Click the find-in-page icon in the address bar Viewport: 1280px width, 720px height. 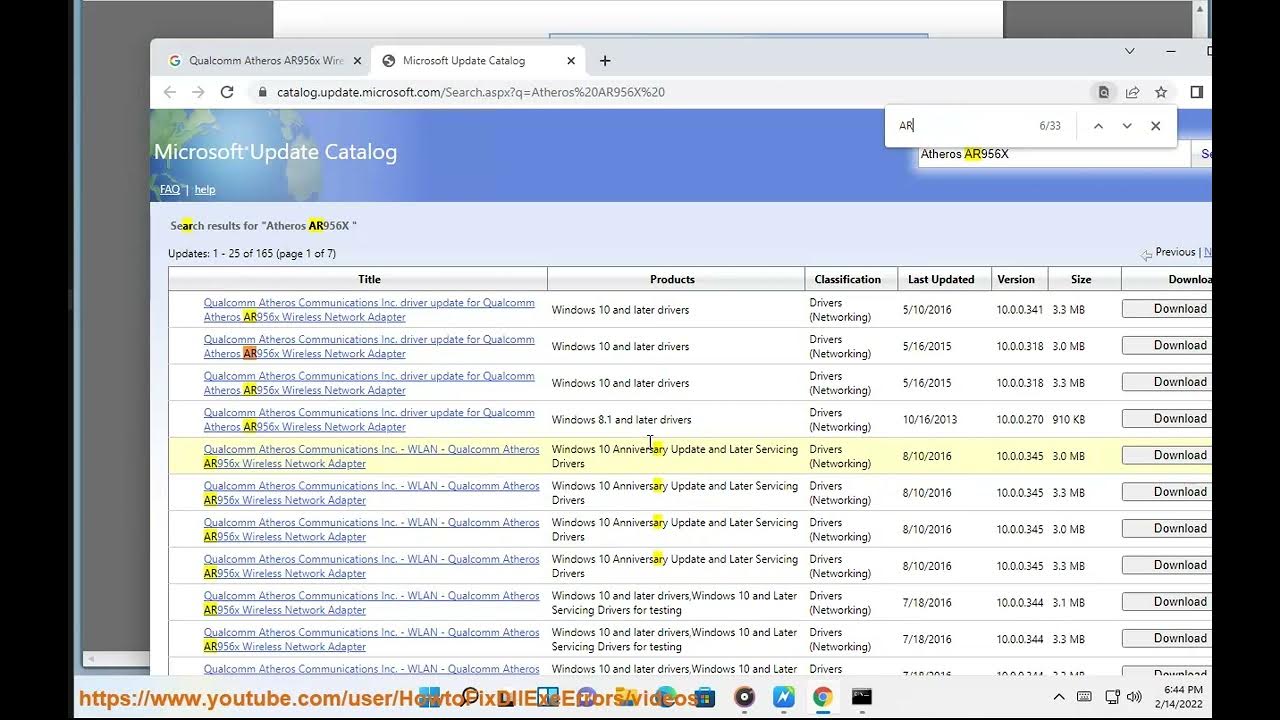point(1104,92)
